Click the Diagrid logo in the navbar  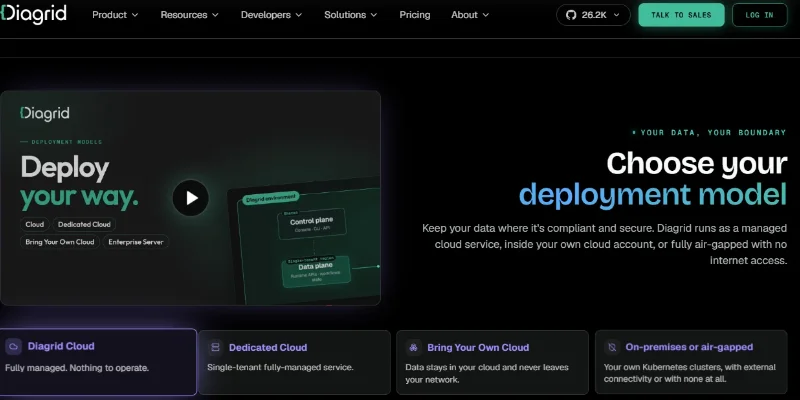(34, 14)
